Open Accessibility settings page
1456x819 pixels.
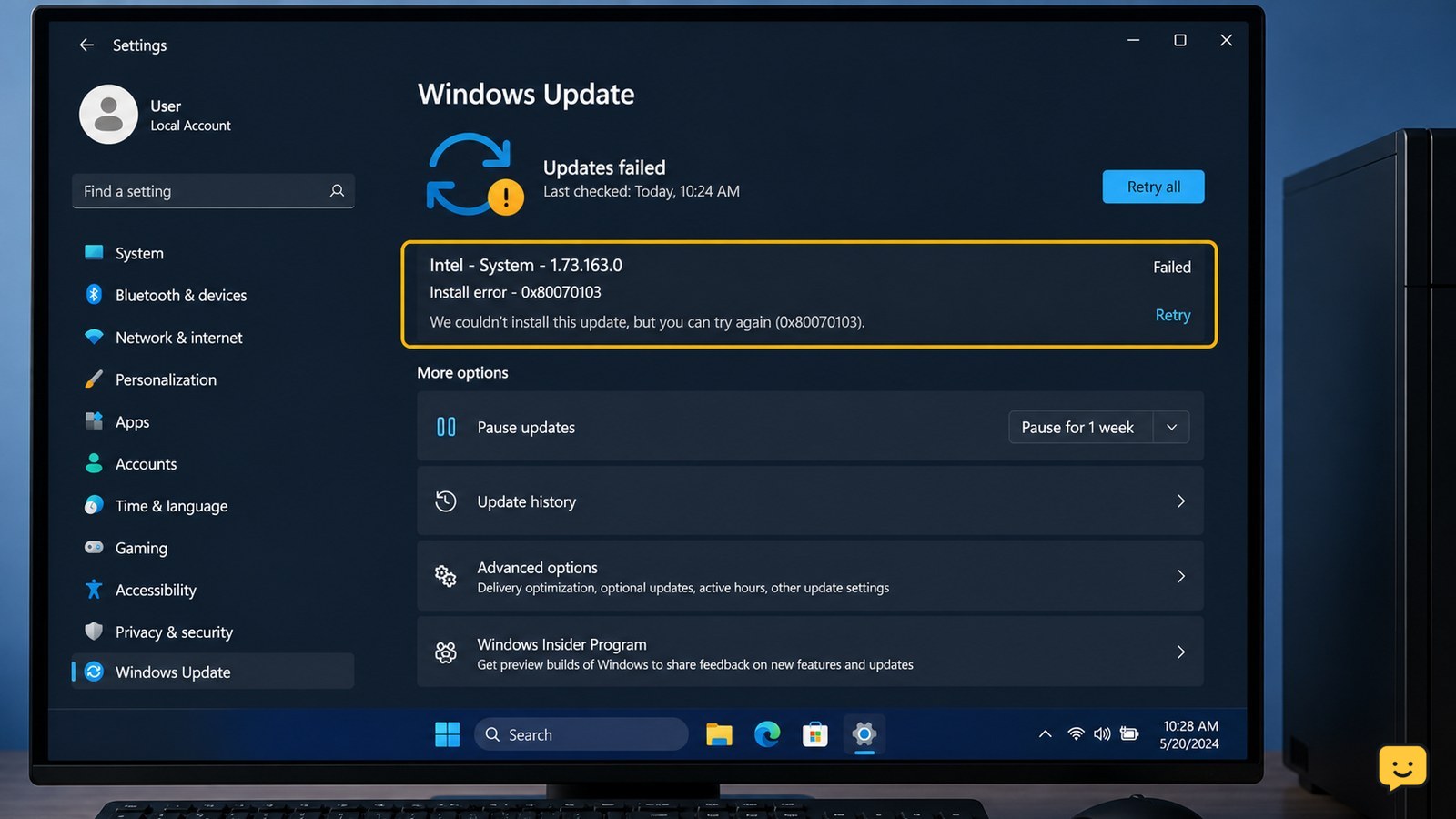(213, 590)
